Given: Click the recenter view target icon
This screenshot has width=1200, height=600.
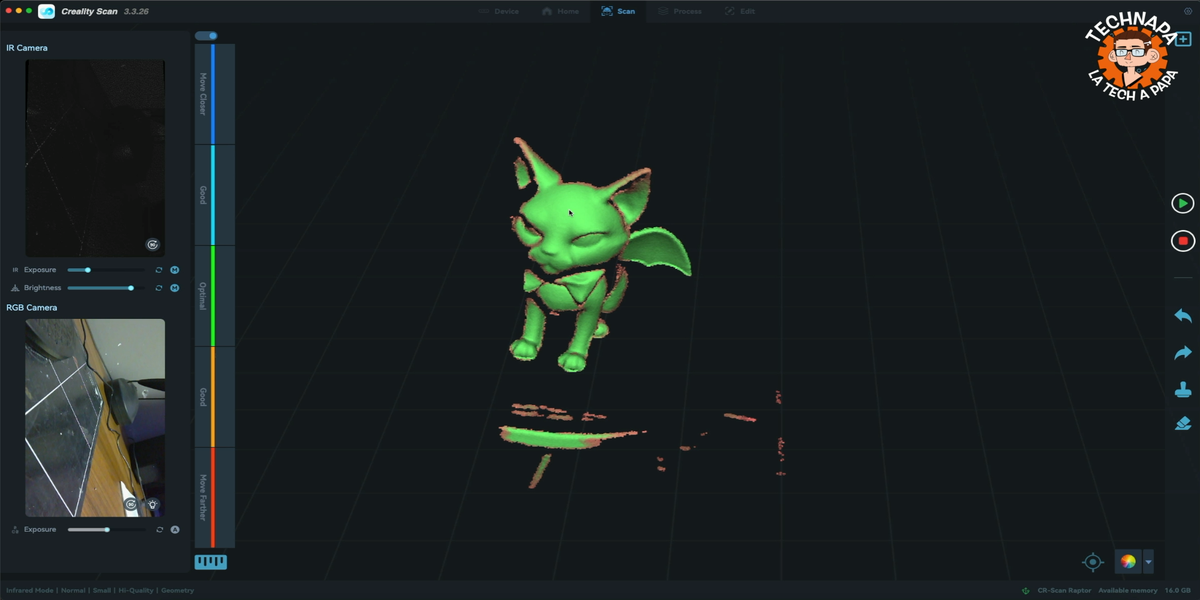Looking at the screenshot, I should (x=1093, y=562).
